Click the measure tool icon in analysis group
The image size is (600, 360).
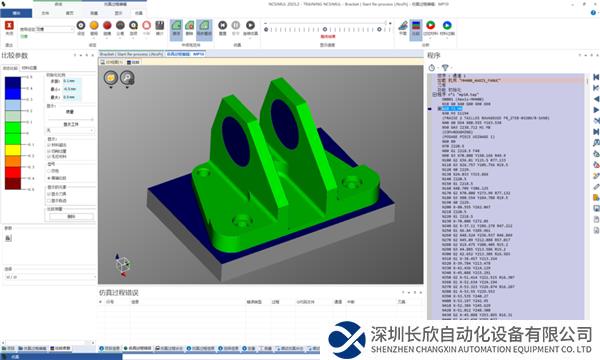(x=403, y=26)
